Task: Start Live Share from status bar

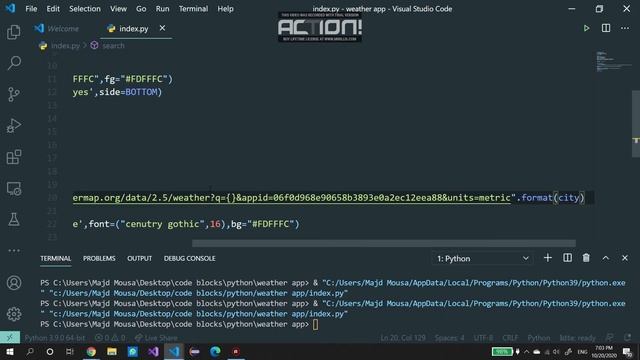Action: pos(156,338)
